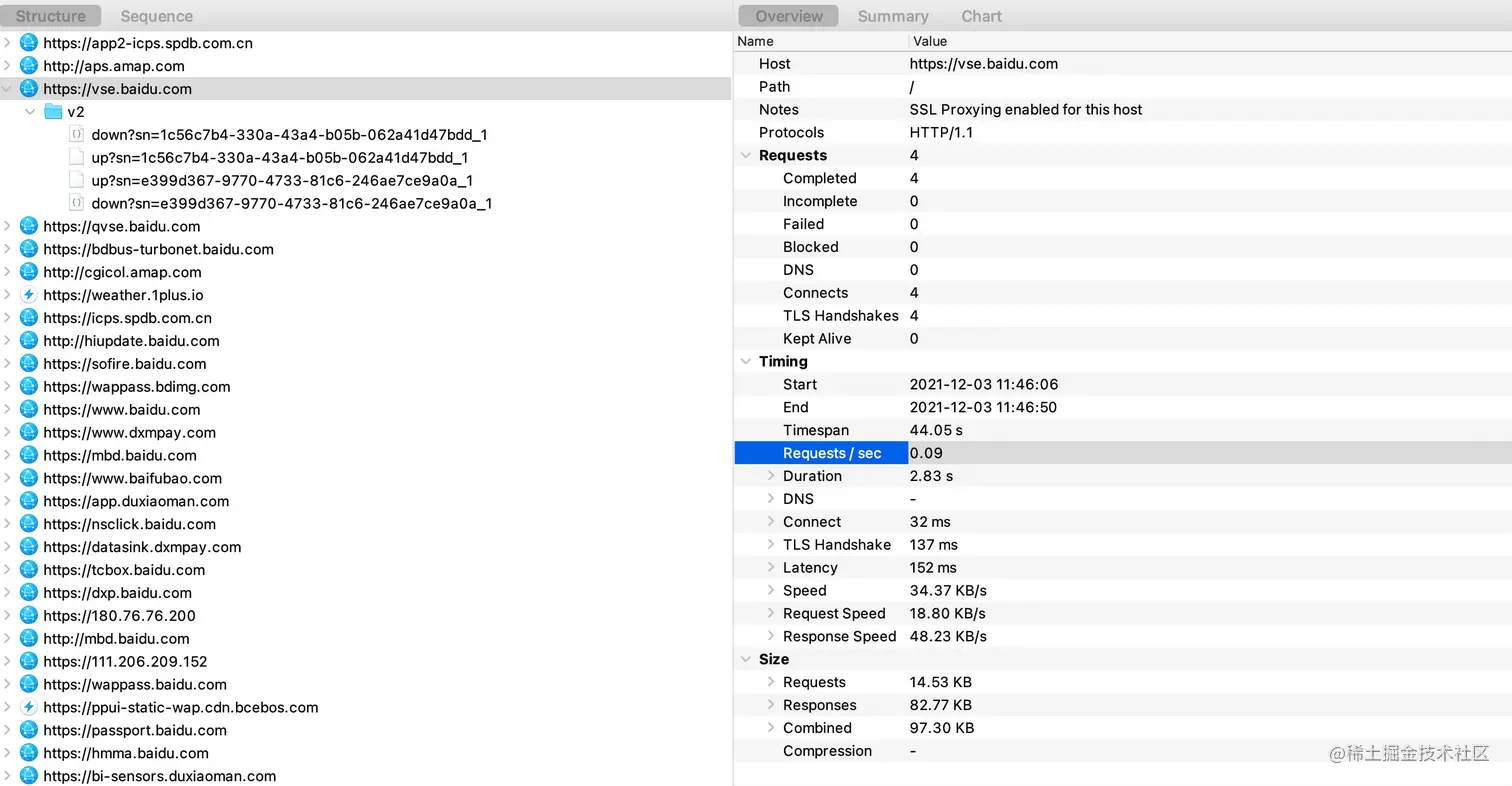Click the globe icon for https://mbd.baidu.com
Screen dimensions: 1512x786
pos(29,455)
